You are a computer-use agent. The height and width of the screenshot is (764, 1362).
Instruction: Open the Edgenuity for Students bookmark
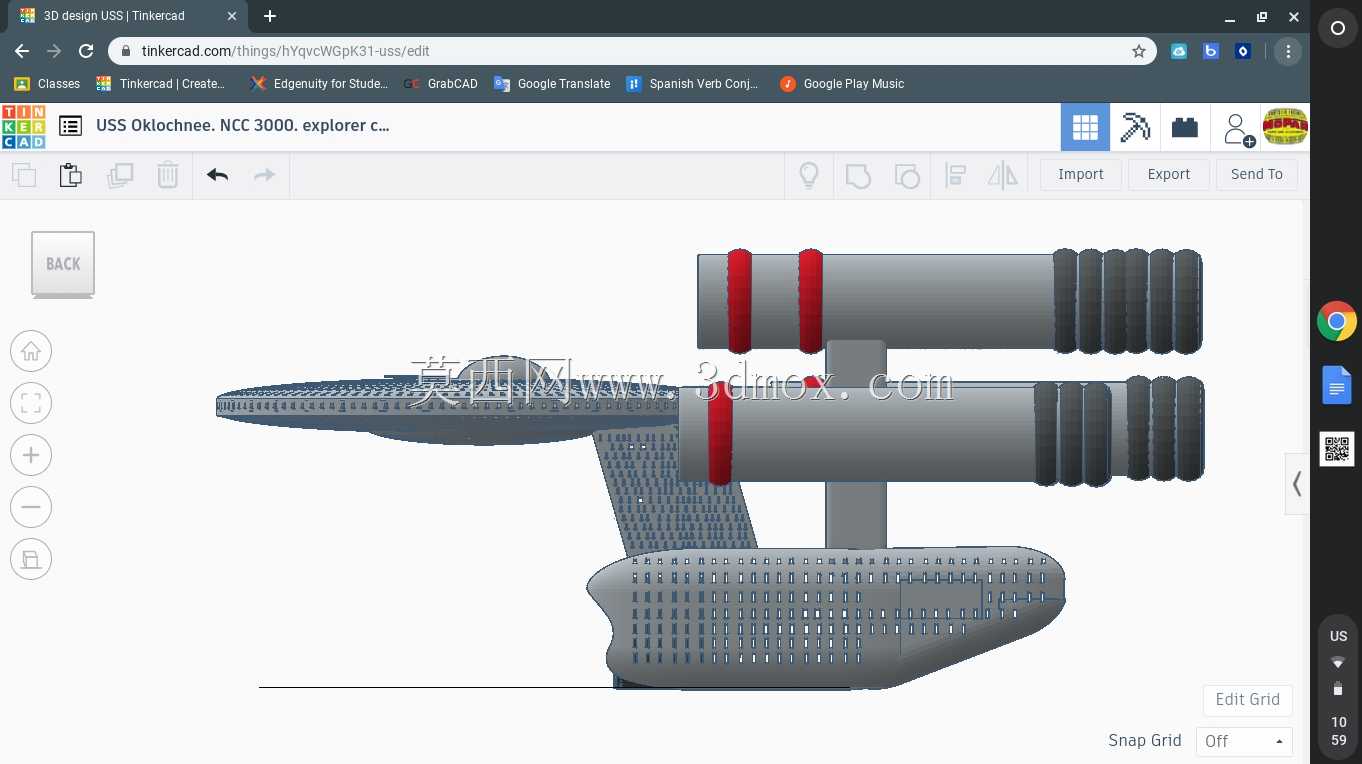point(319,84)
